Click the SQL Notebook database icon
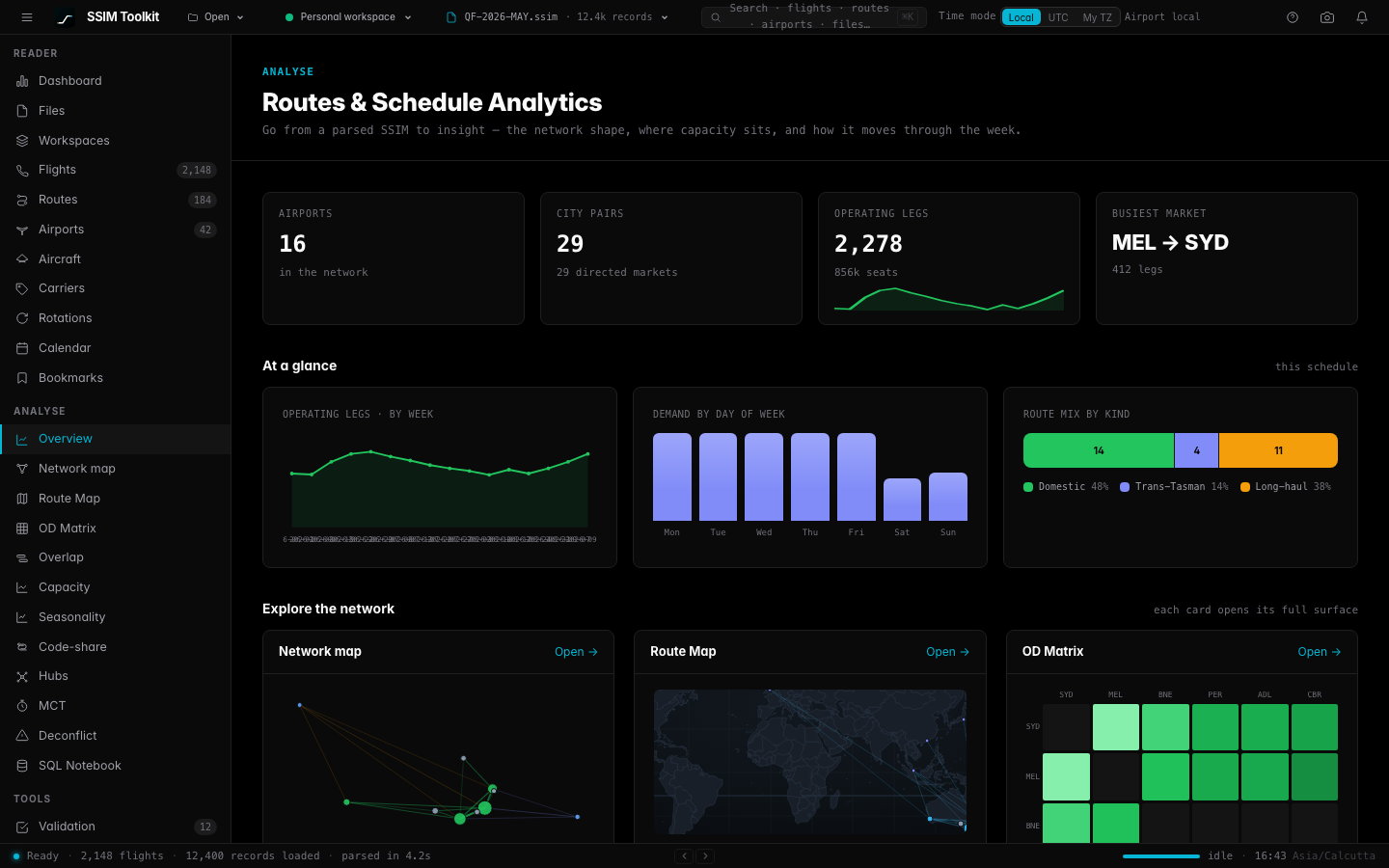 coord(22,766)
